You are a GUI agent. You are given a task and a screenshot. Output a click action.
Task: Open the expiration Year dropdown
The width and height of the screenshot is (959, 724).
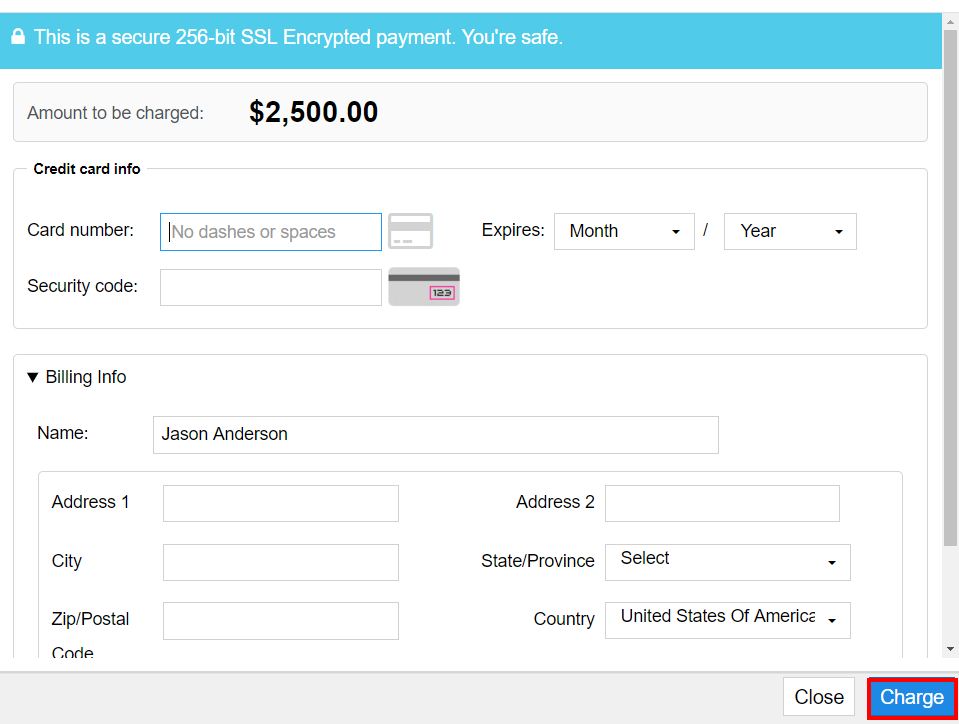point(790,231)
